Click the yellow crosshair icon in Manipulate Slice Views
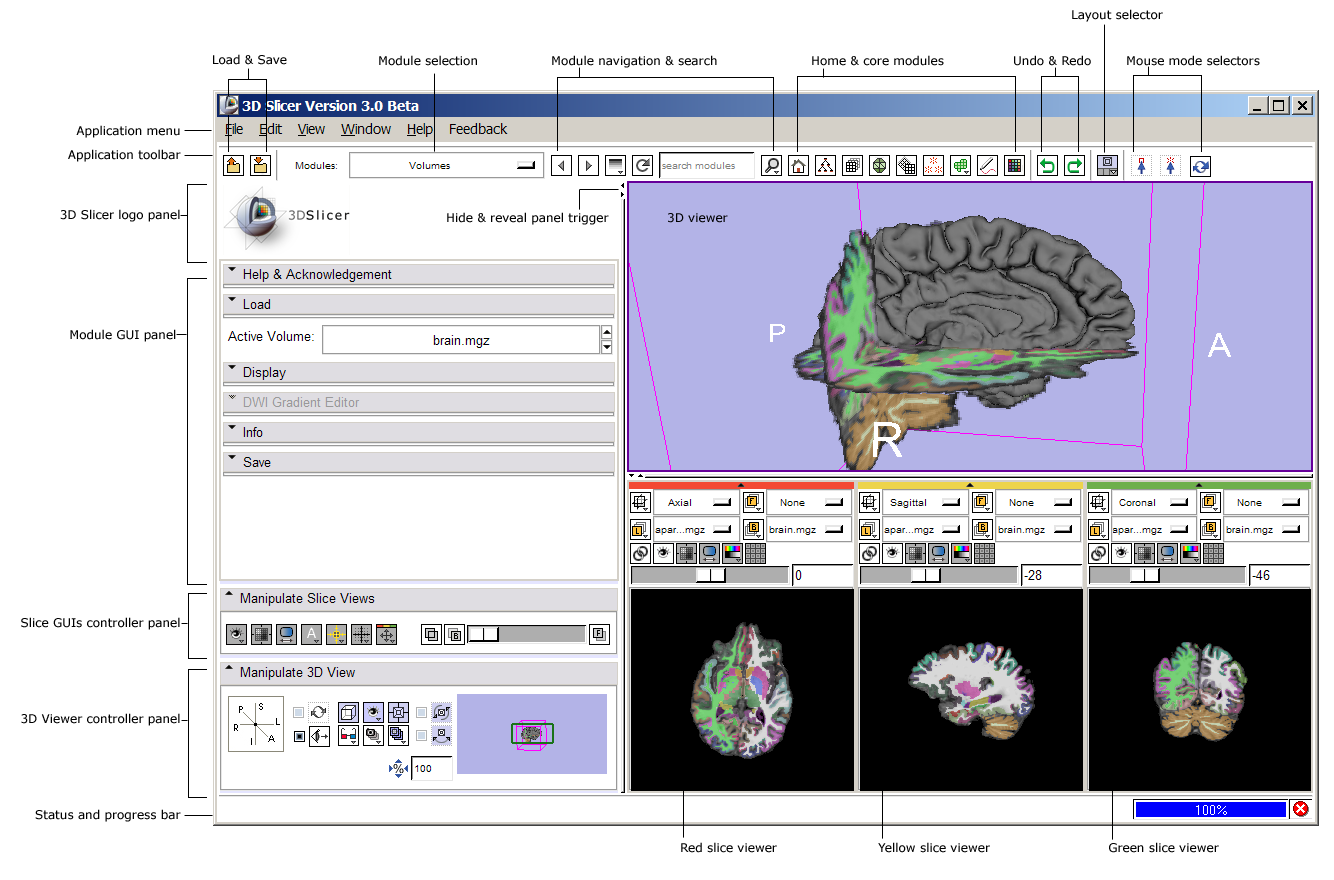Image resolution: width=1334 pixels, height=880 pixels. coord(337,633)
